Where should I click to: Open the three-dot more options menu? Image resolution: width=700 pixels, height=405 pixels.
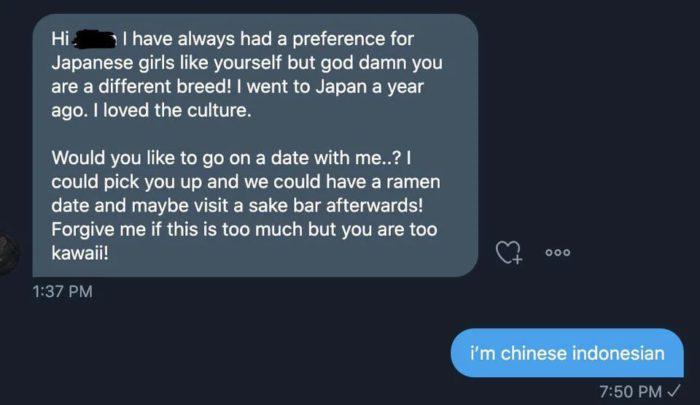pyautogui.click(x=557, y=253)
